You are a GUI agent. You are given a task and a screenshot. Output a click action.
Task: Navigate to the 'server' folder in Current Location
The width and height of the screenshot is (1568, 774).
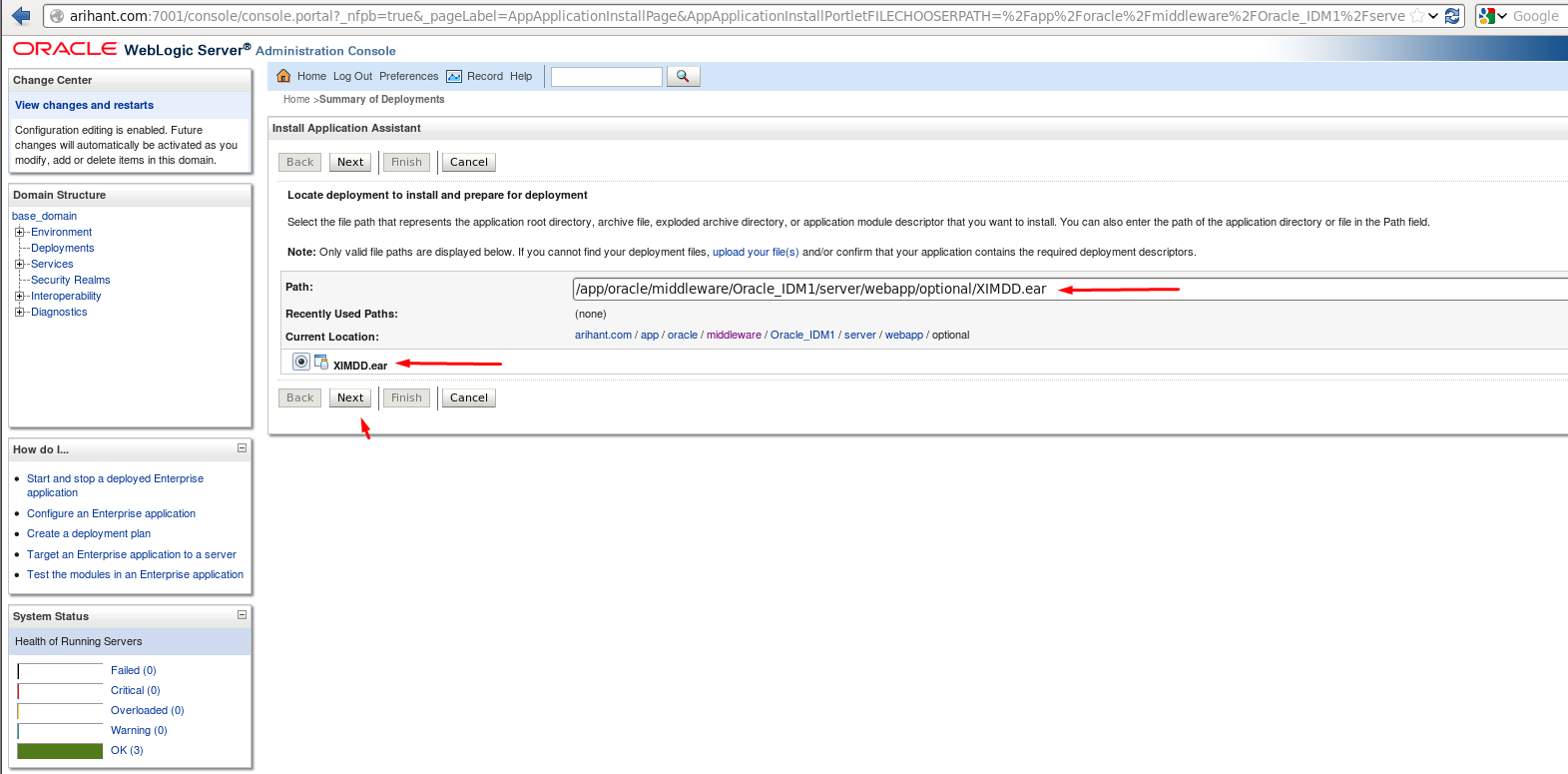860,335
